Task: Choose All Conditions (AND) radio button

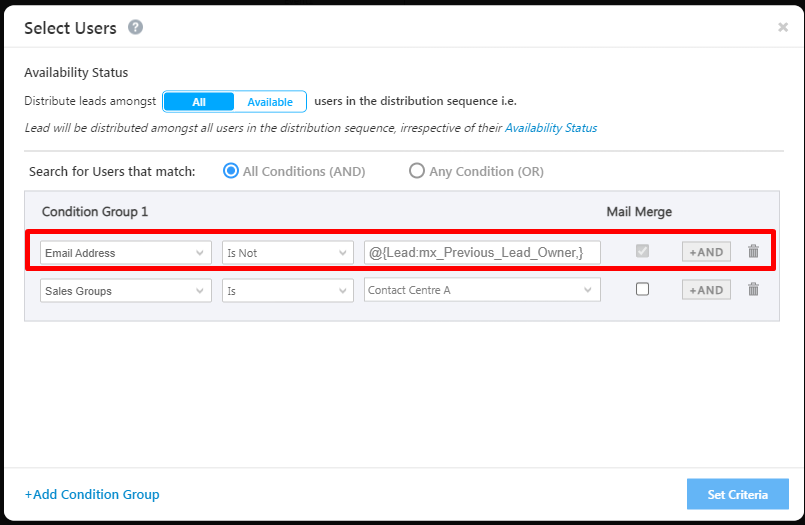Action: 231,171
